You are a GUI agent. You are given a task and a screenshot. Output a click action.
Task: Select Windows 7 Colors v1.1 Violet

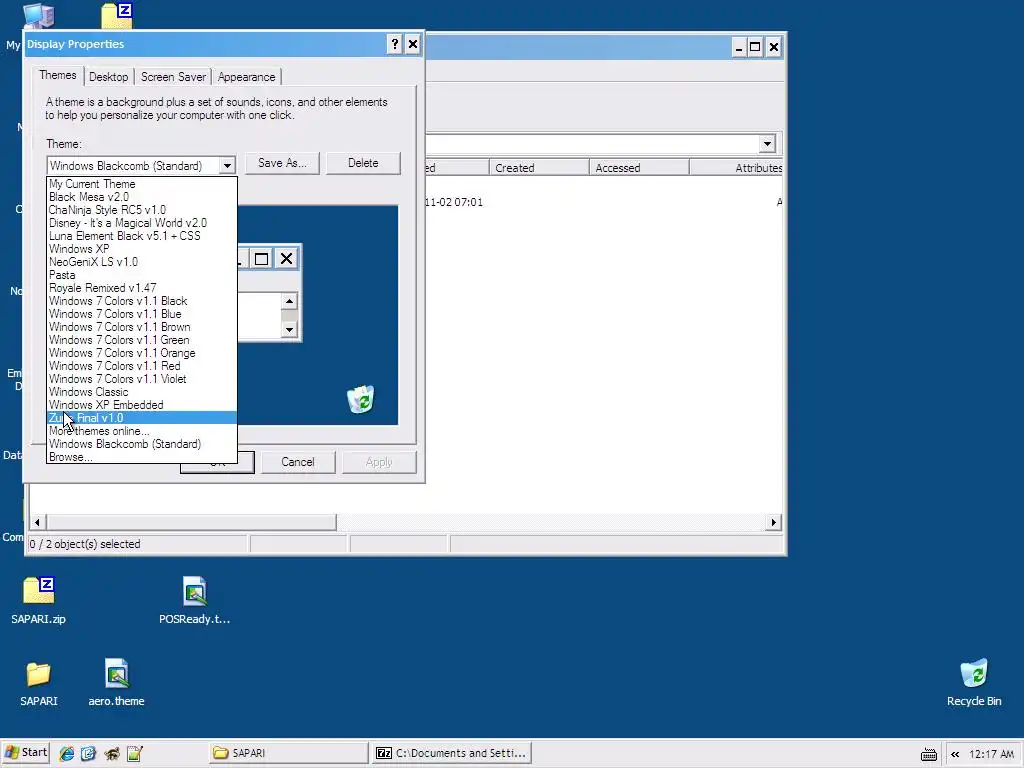(x=142, y=379)
